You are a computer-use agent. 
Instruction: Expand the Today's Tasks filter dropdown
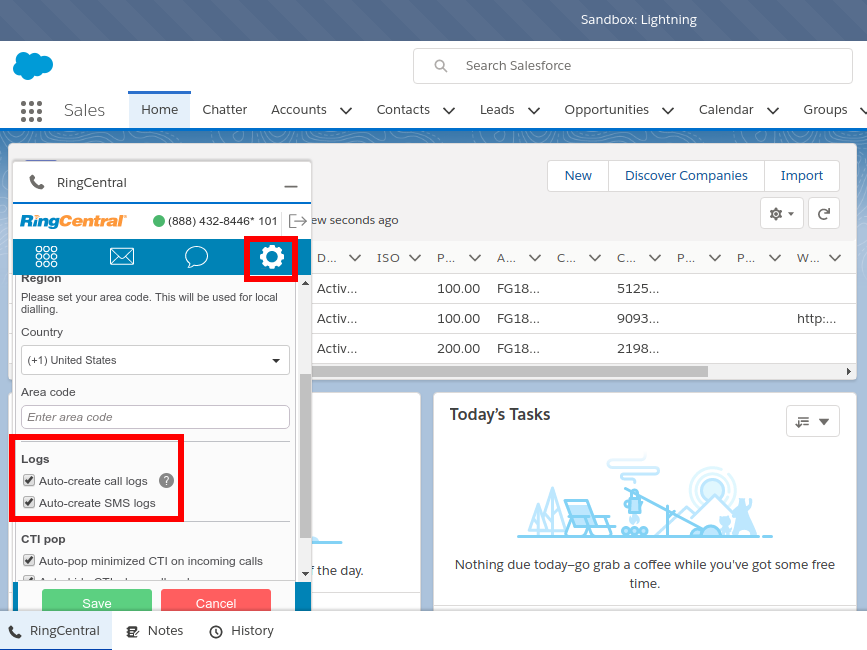(812, 422)
